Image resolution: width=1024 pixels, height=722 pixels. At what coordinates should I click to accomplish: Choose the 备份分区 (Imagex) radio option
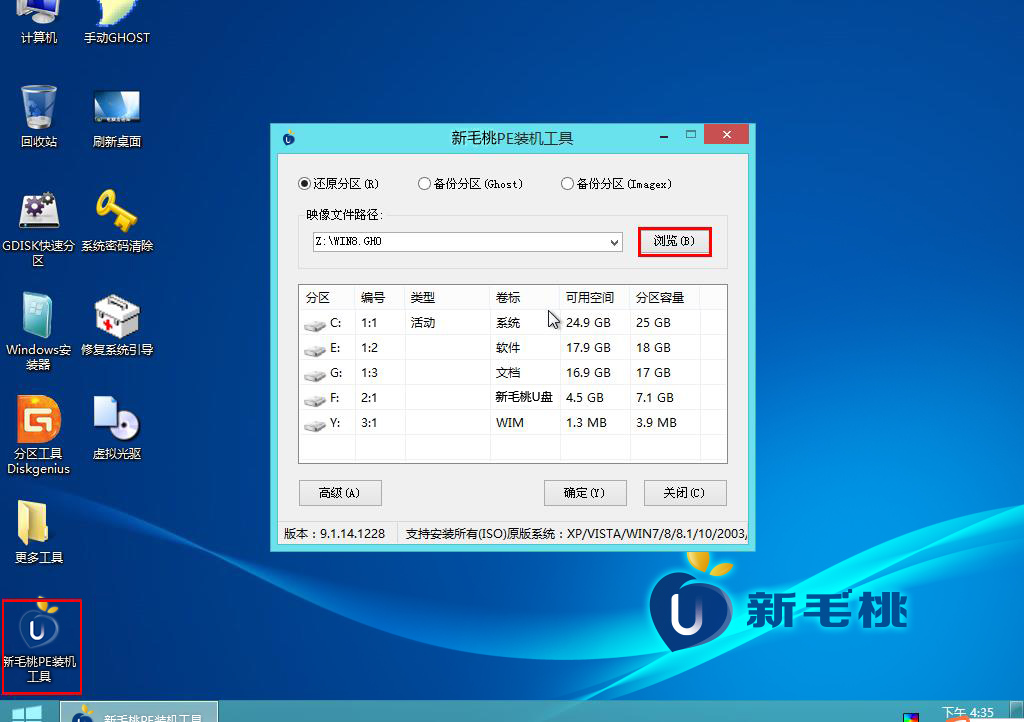point(616,184)
